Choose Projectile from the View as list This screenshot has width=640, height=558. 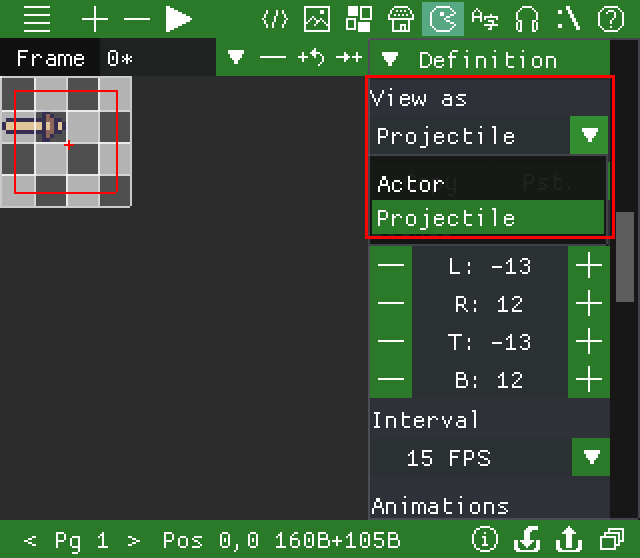[x=488, y=217]
